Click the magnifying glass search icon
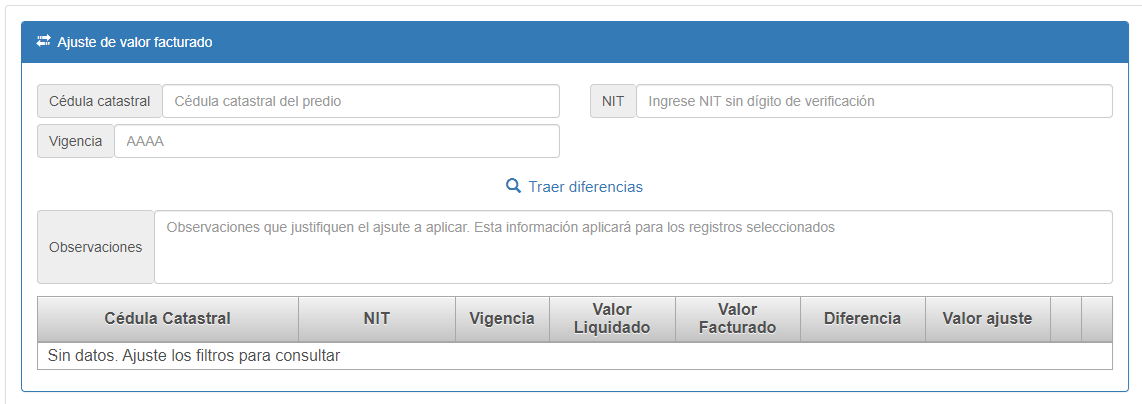 514,186
